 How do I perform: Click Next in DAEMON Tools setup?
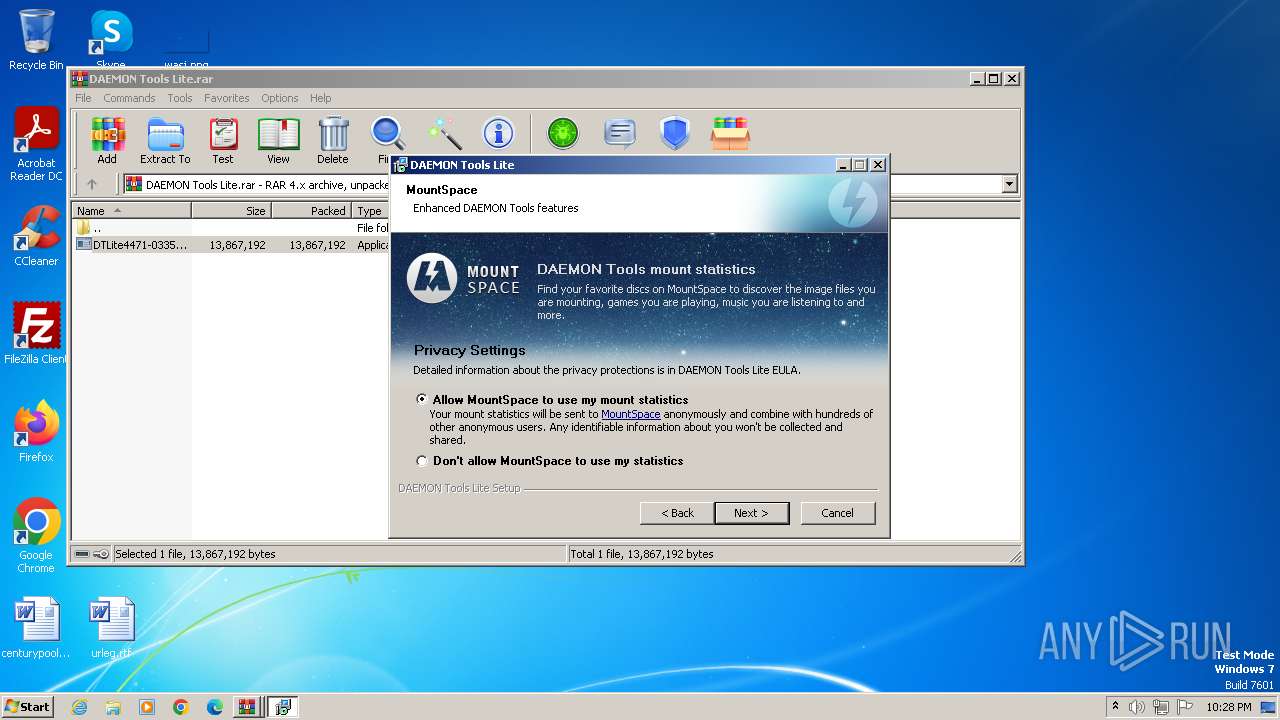751,513
